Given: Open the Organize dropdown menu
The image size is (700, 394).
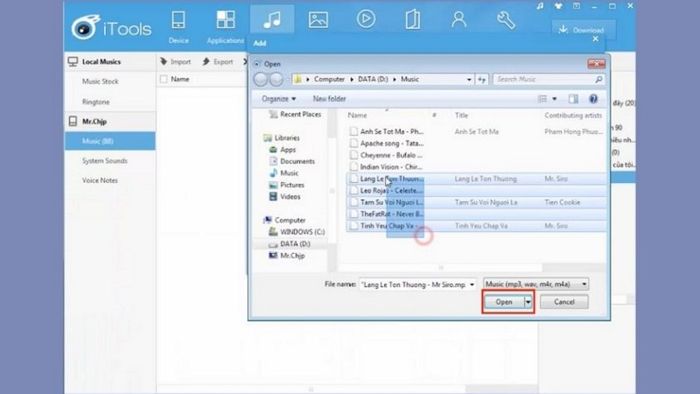Looking at the screenshot, I should (x=279, y=99).
